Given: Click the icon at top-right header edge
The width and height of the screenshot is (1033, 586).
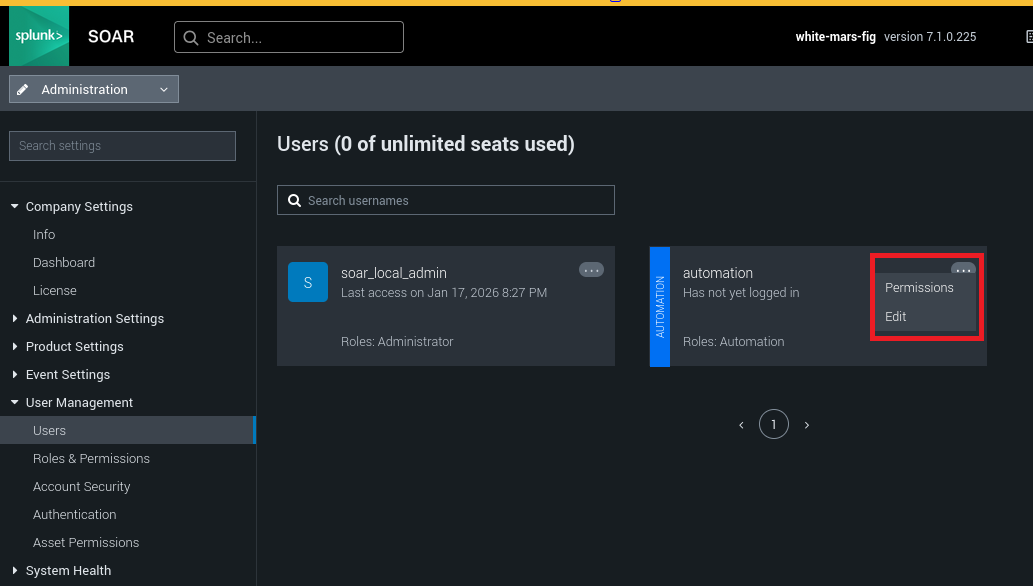Looking at the screenshot, I should 1029,37.
